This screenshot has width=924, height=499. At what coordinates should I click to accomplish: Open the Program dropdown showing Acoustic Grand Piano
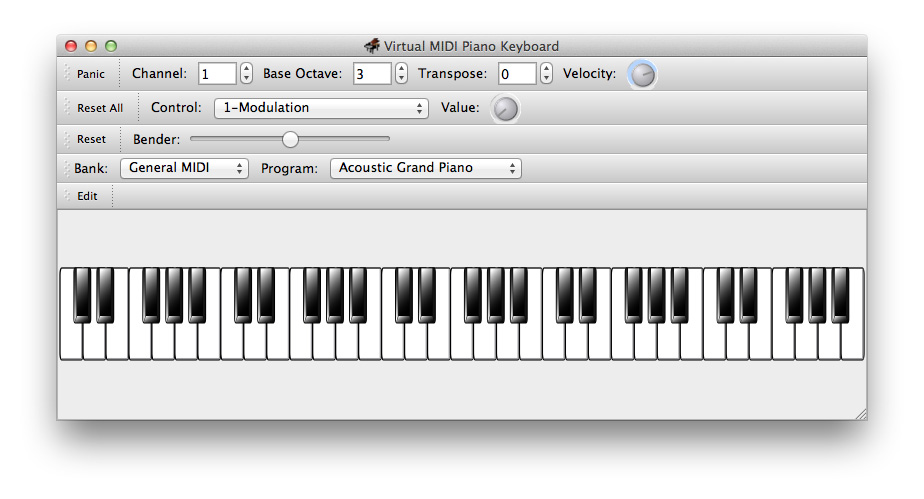tap(425, 168)
